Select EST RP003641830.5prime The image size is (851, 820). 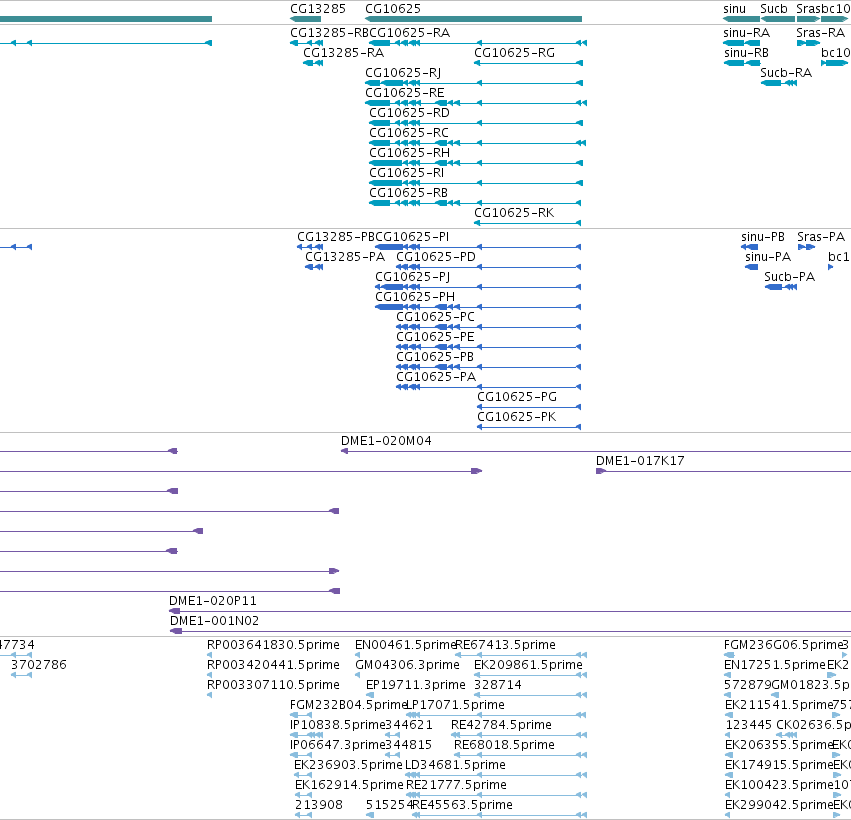click(273, 645)
